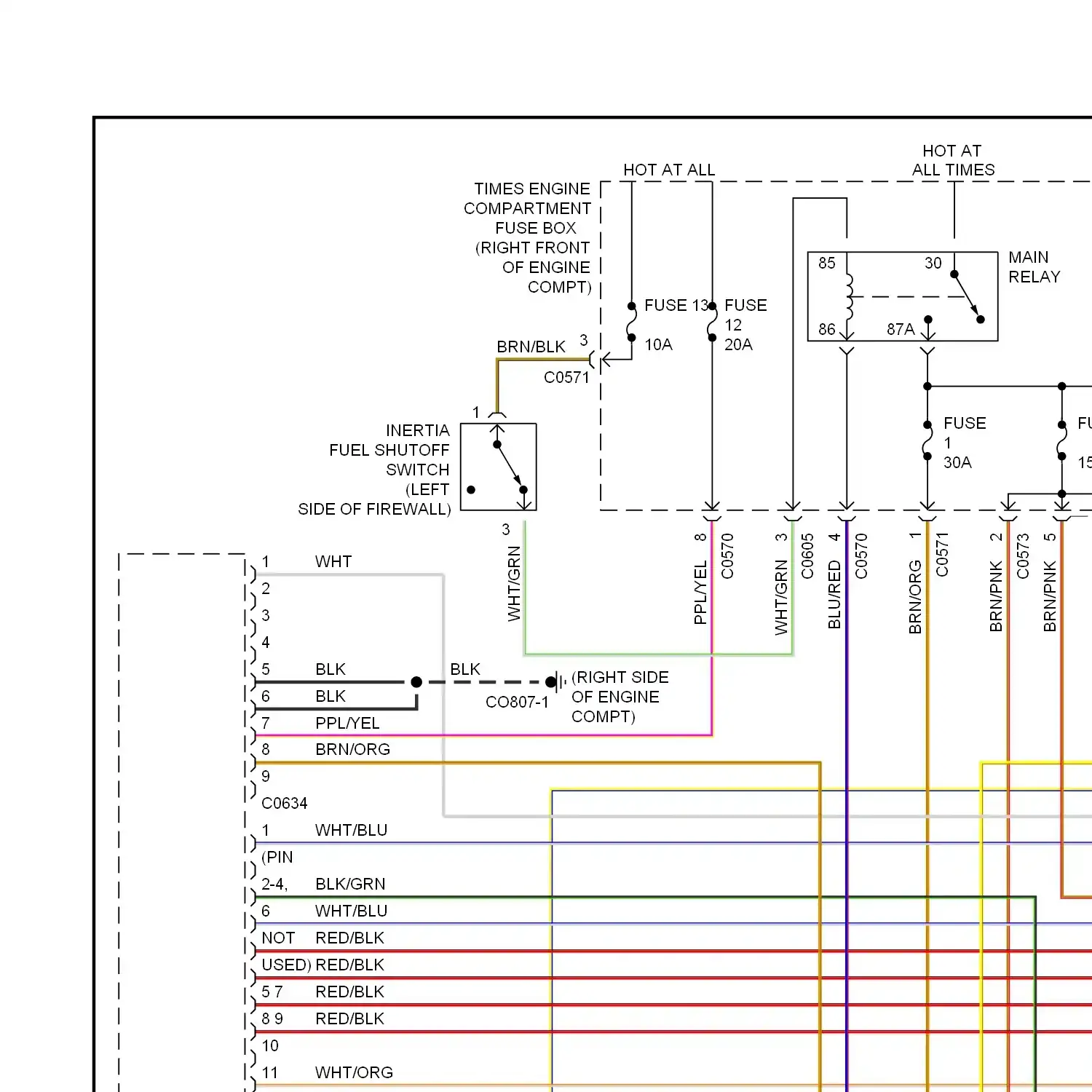Click the RIGHT SIDE OF ENGINE COMPT note
The width and height of the screenshot is (1092, 1092).
[620, 697]
